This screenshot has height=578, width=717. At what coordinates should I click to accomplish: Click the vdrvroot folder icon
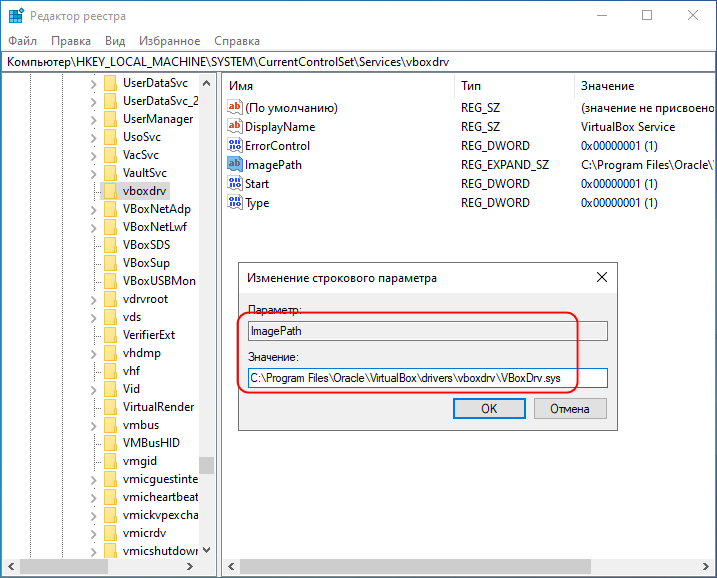[110, 299]
